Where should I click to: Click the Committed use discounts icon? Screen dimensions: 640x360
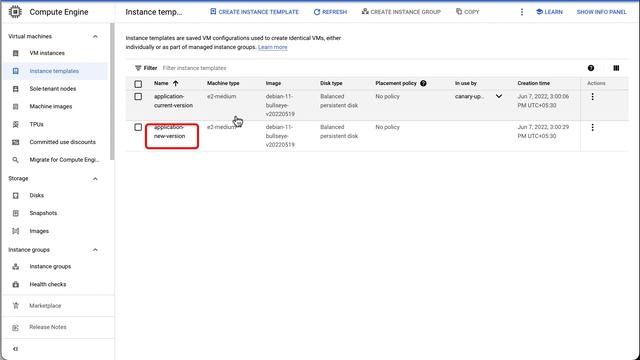tap(16, 142)
